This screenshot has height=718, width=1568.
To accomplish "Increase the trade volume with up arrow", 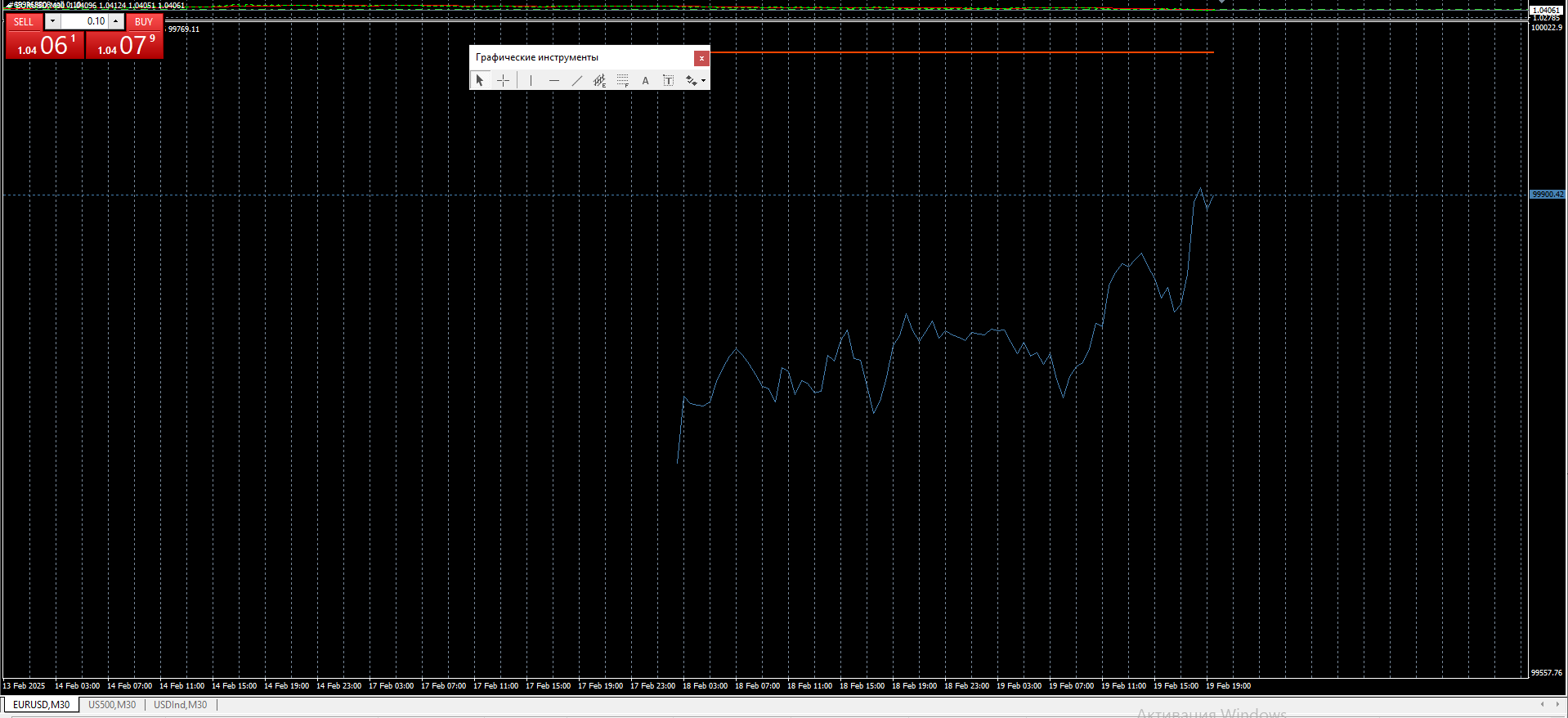I will pos(116,21).
